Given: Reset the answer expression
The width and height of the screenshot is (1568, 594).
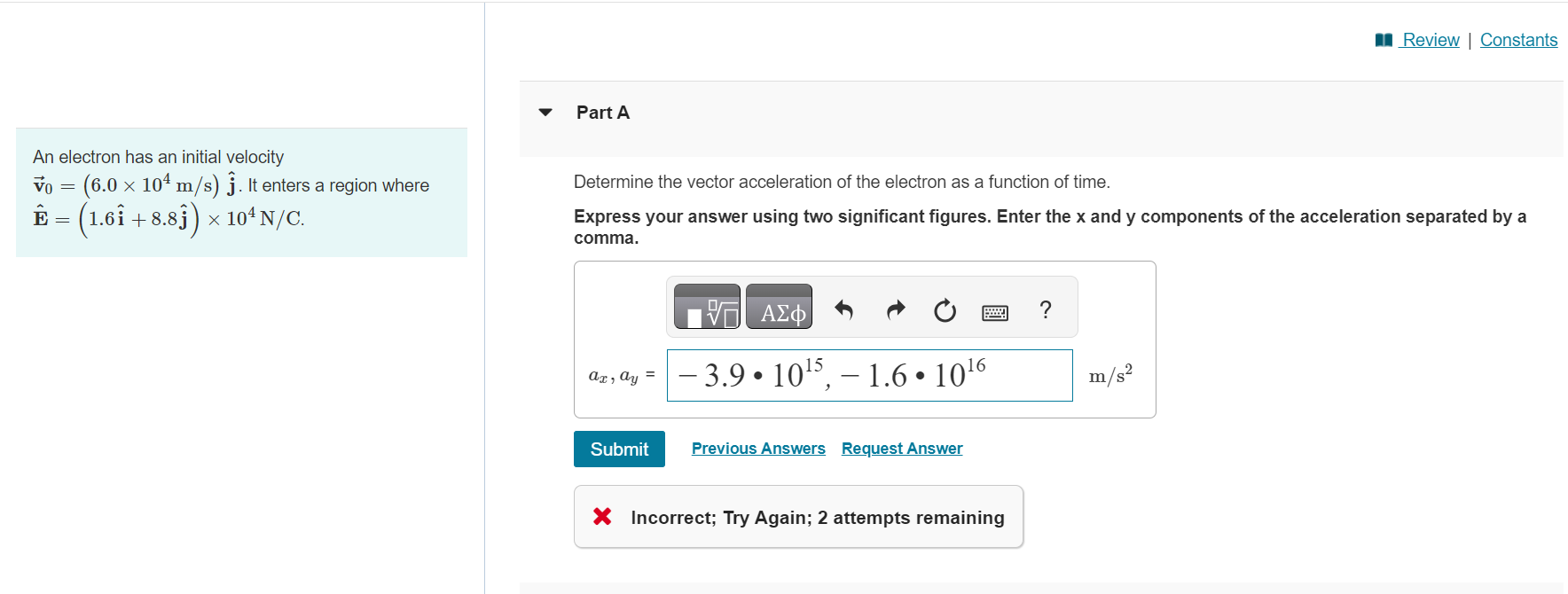Looking at the screenshot, I should pos(944,309).
